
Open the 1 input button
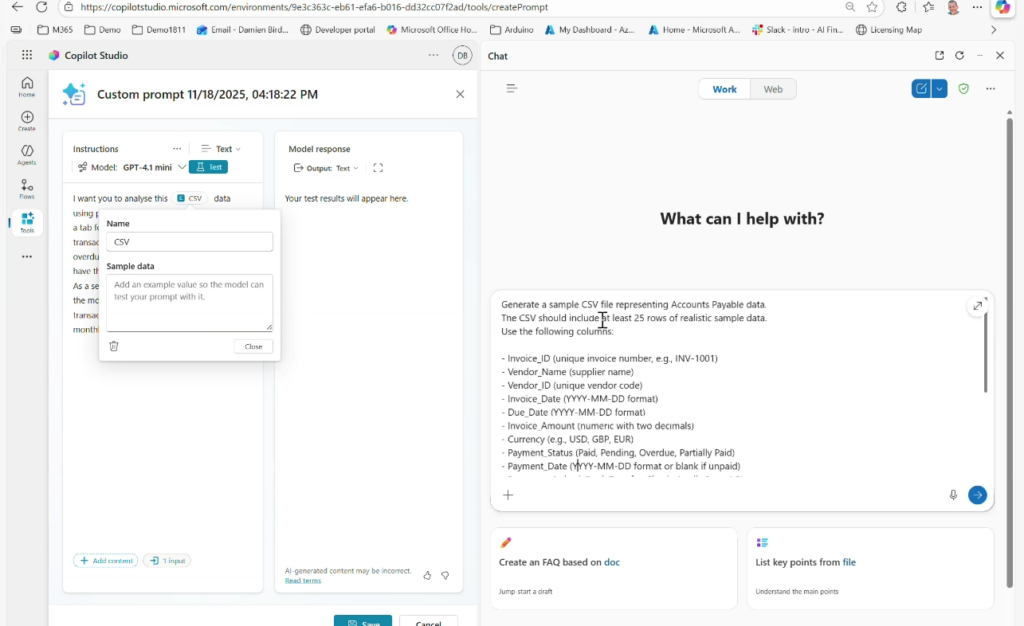coord(167,561)
